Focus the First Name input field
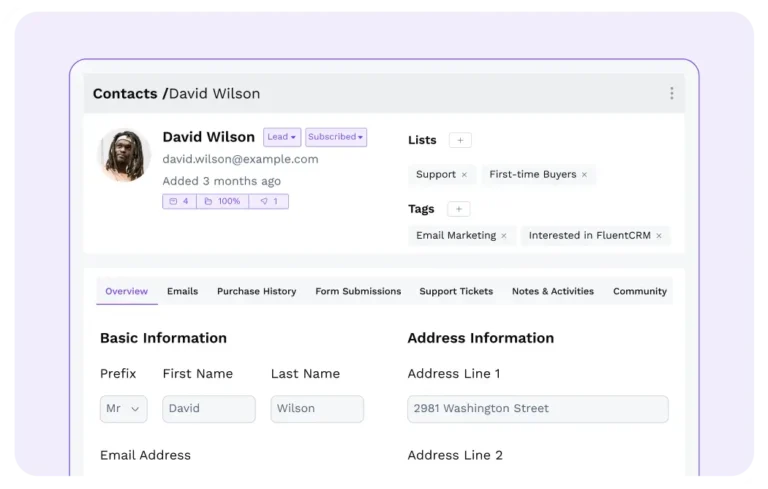 tap(209, 409)
